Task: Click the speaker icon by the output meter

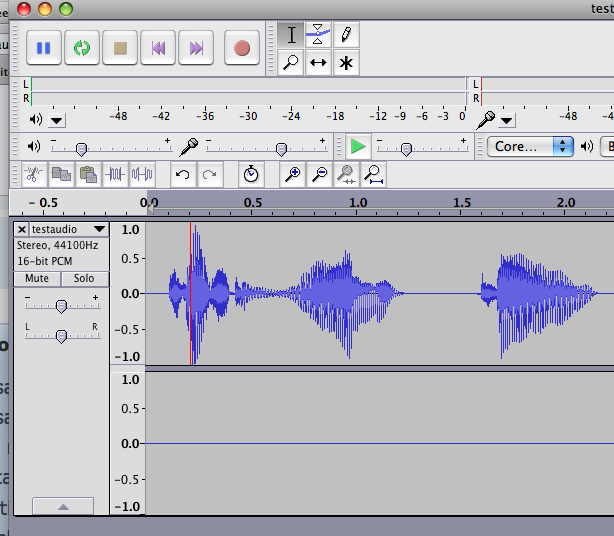Action: click(x=36, y=119)
